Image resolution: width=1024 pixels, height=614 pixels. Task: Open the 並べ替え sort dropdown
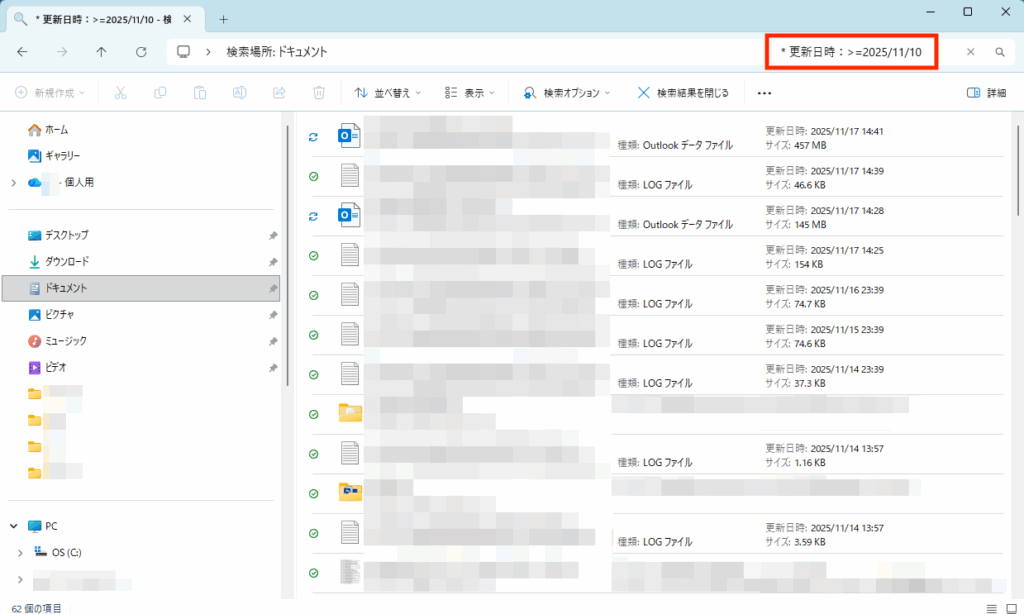pyautogui.click(x=388, y=93)
